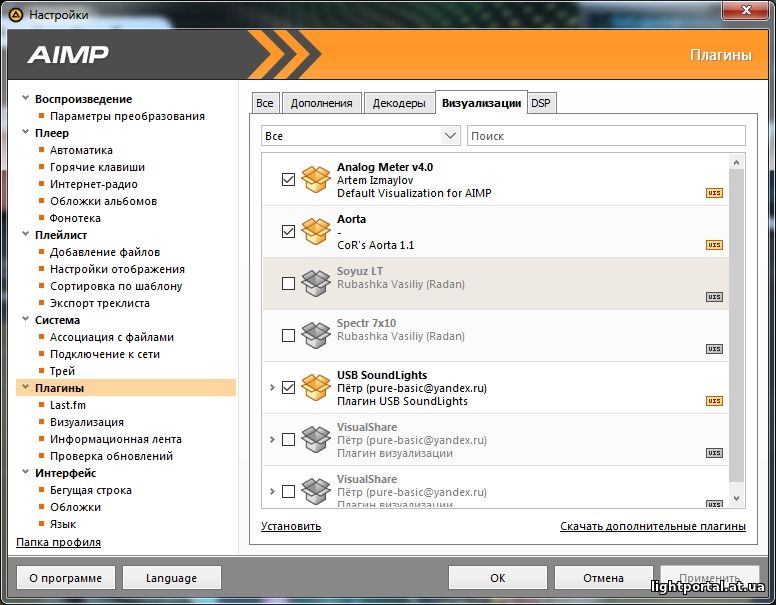Click the Language button

(x=171, y=578)
